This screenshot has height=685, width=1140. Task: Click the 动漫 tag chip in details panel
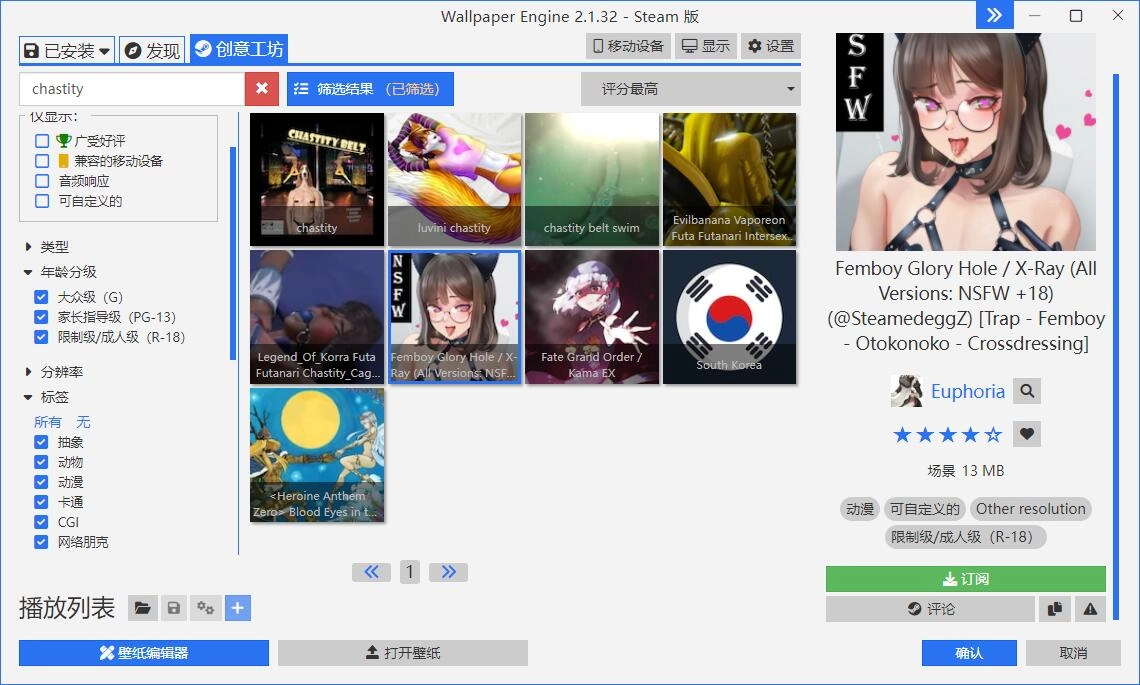pos(860,509)
